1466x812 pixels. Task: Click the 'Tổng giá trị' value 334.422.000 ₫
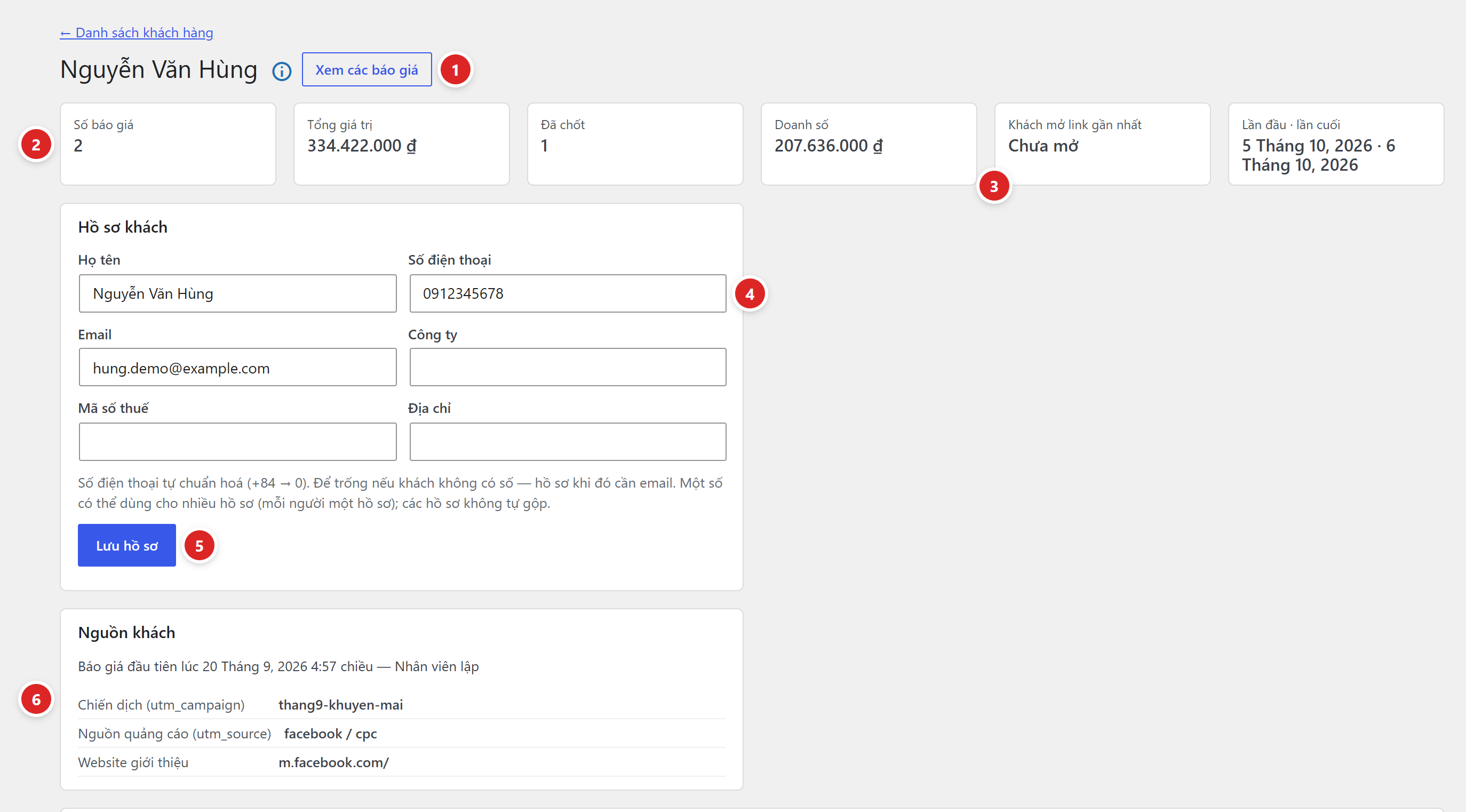tap(362, 146)
